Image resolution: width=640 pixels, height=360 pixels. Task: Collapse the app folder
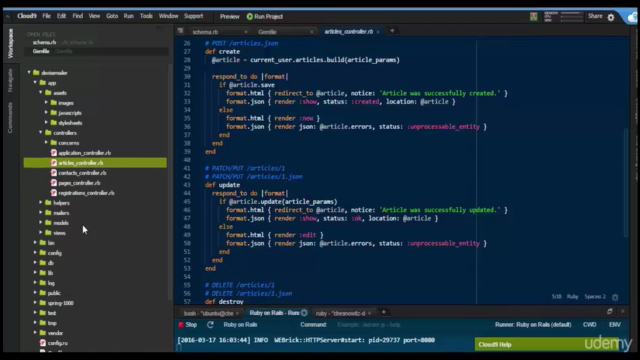[x=35, y=83]
